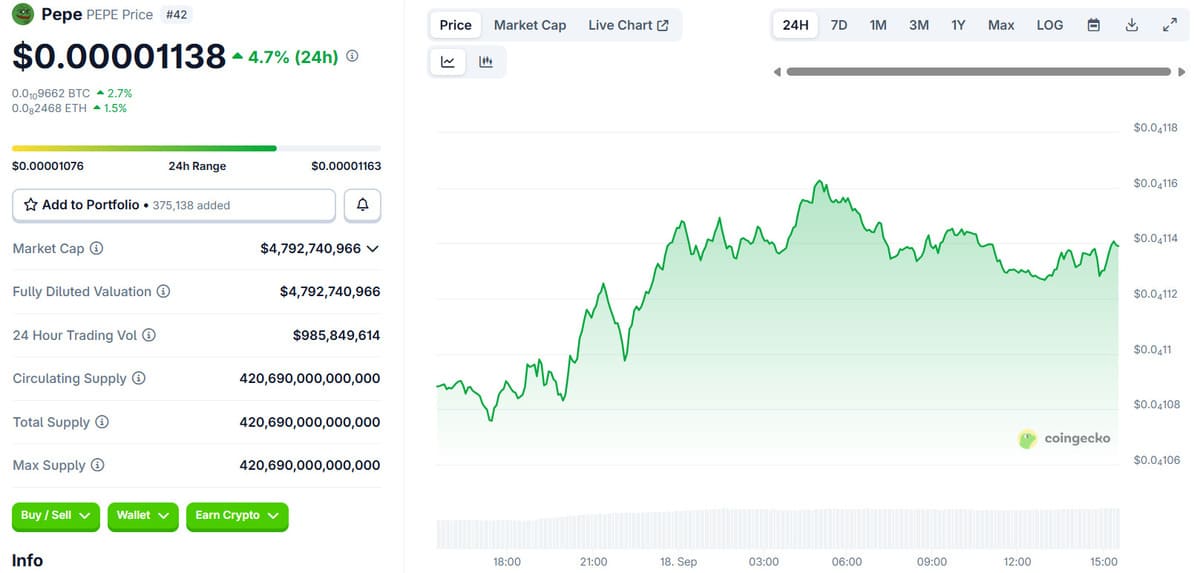Click the $0.00001138 price value
The height and width of the screenshot is (573, 1200).
click(119, 57)
